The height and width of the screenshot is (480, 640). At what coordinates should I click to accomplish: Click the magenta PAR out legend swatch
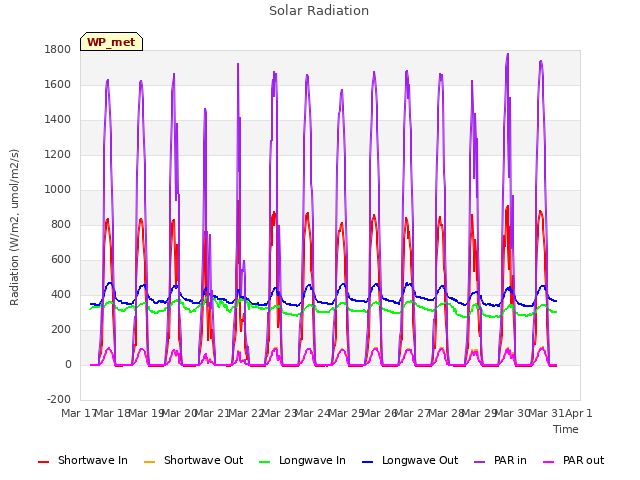(549, 462)
